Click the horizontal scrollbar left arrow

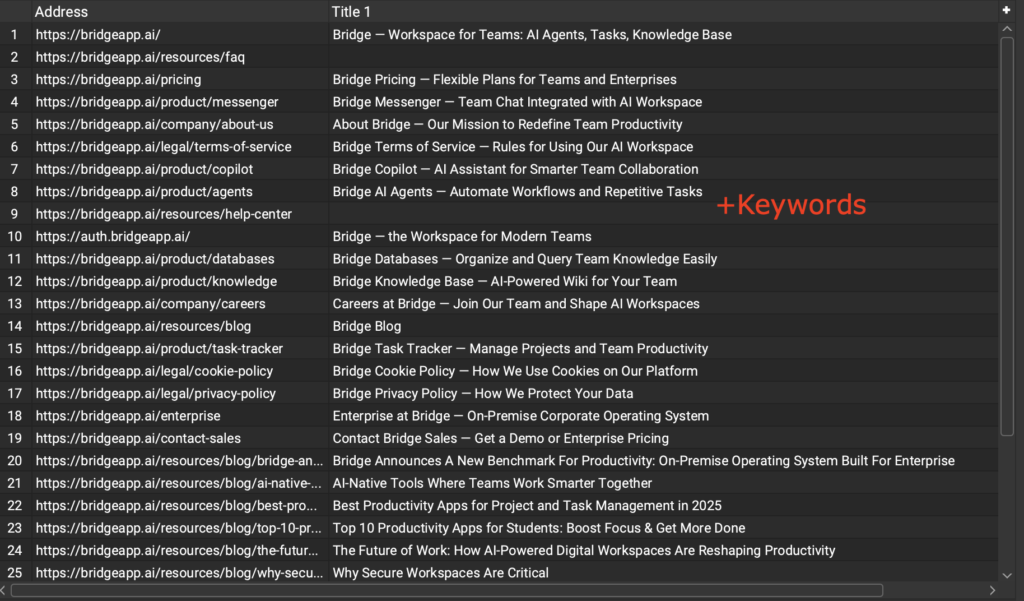(6, 590)
